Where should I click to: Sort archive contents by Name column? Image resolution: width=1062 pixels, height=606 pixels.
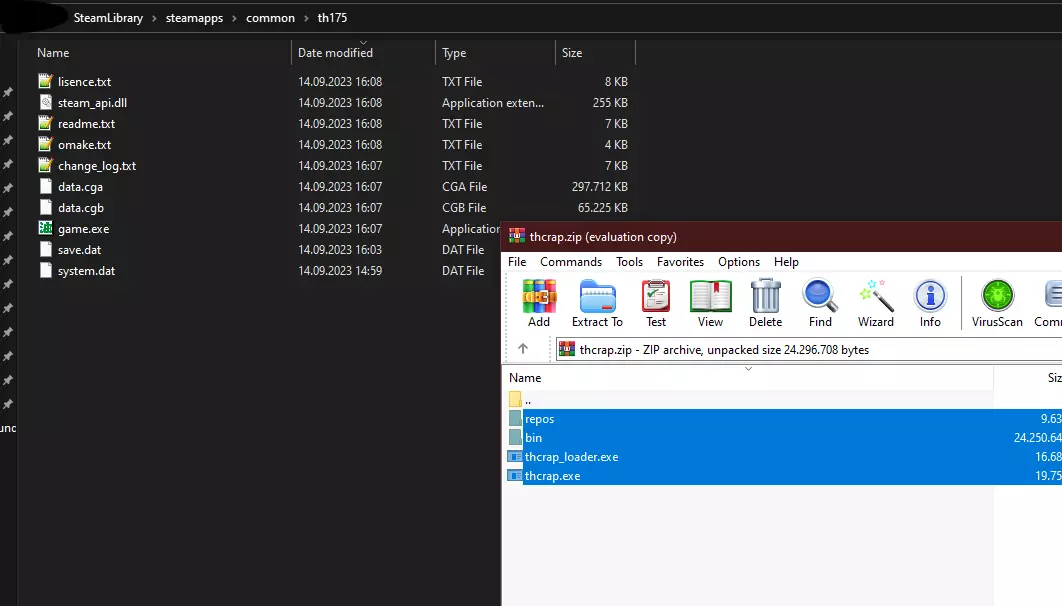[x=525, y=378]
